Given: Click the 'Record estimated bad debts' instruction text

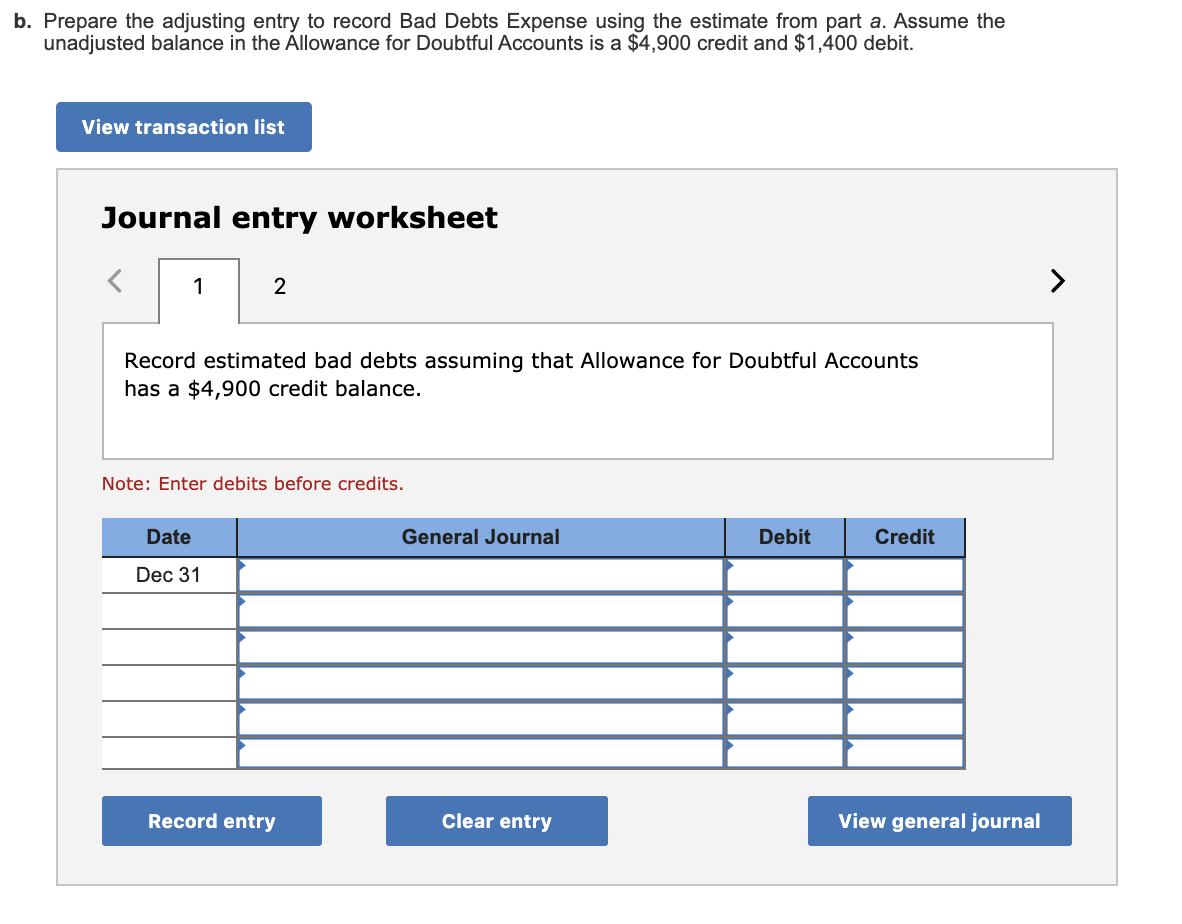Looking at the screenshot, I should (521, 375).
